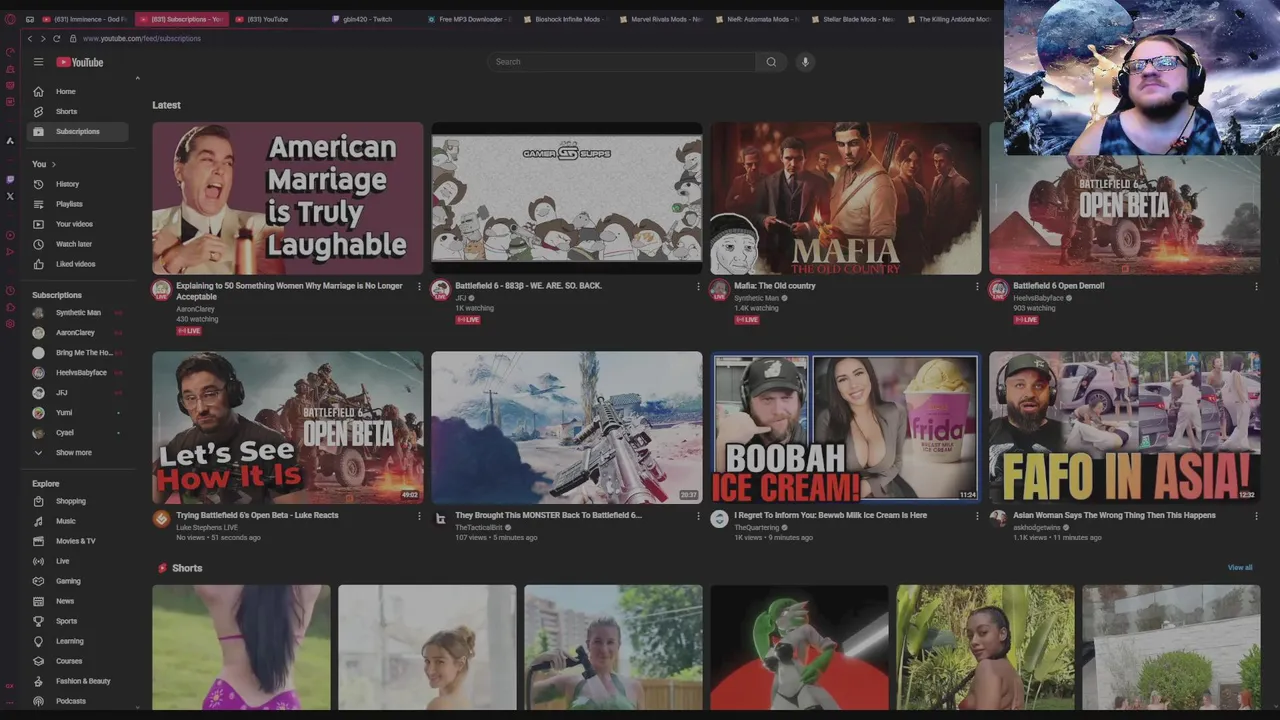The height and width of the screenshot is (720, 1280).
Task: Open Courses in Explore
Action: tap(78, 661)
